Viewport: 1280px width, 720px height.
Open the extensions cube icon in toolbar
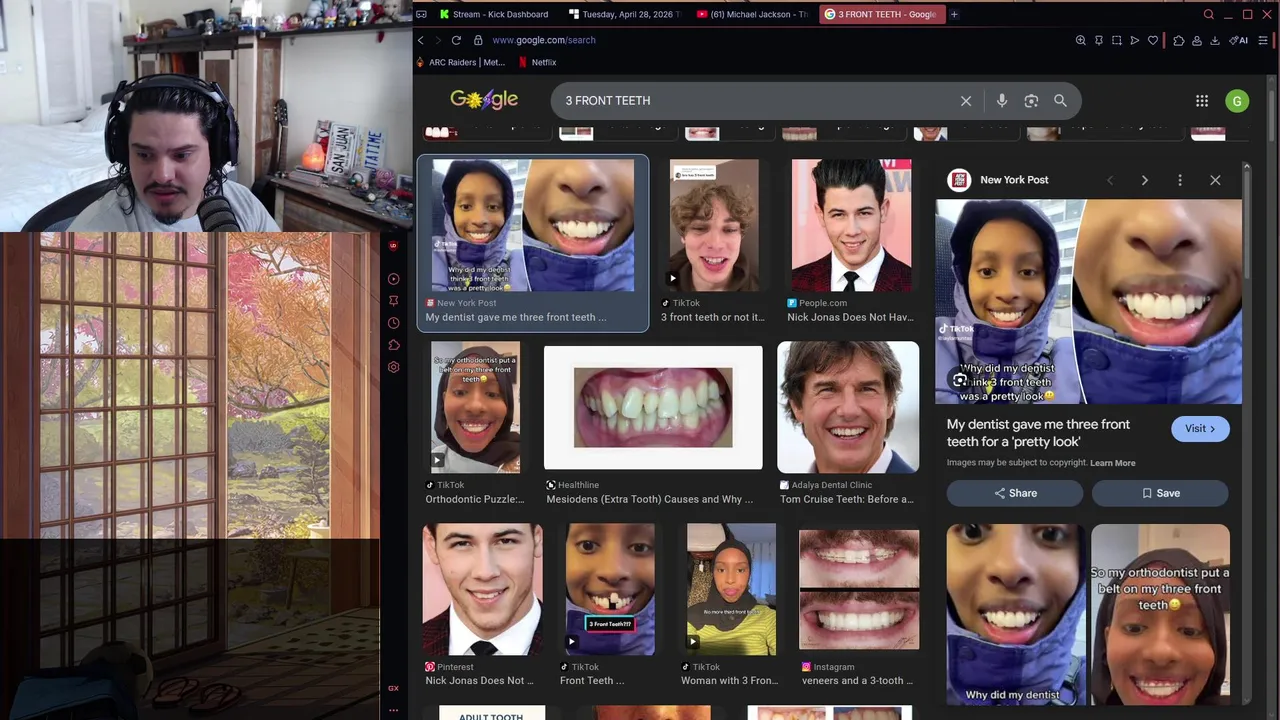(1178, 40)
